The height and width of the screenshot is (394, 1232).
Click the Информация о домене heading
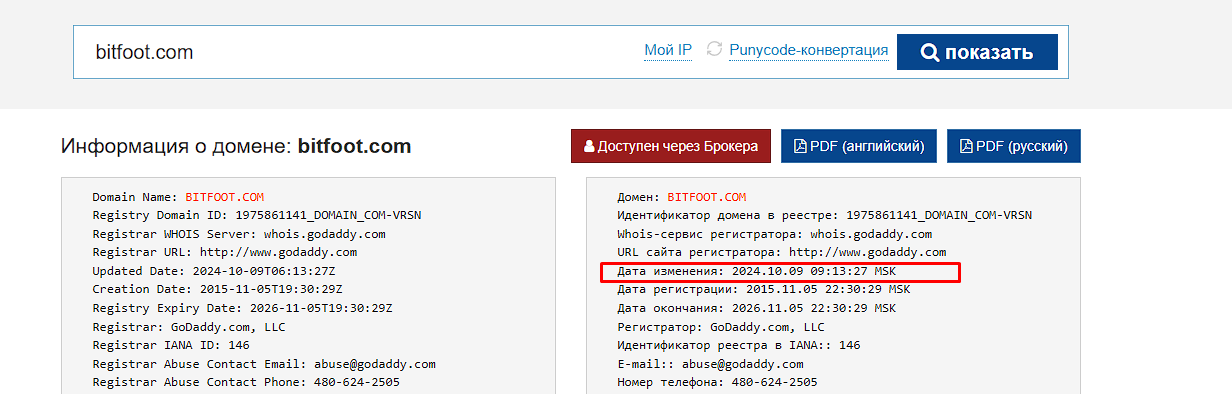[x=236, y=146]
